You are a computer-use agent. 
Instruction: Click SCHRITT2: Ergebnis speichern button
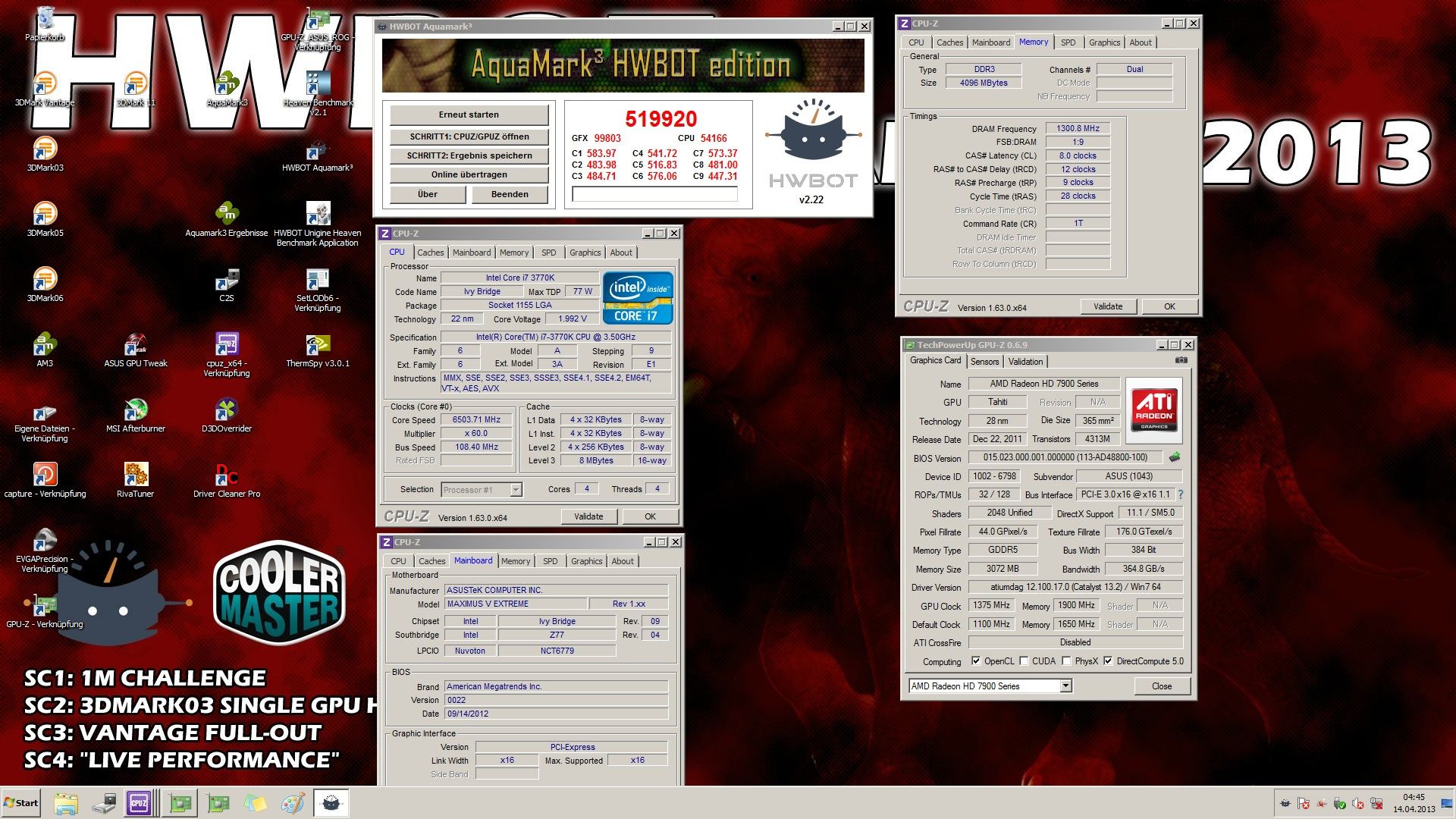tap(469, 155)
